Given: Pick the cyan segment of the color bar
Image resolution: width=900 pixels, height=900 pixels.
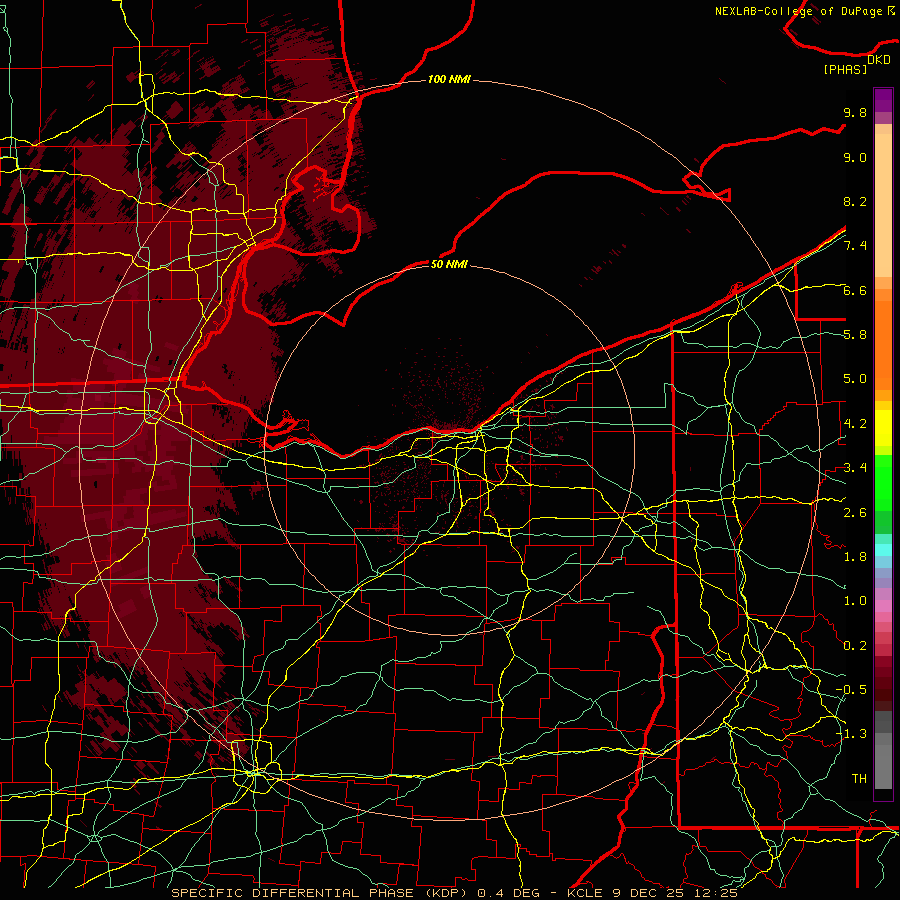Looking at the screenshot, I should tap(883, 550).
